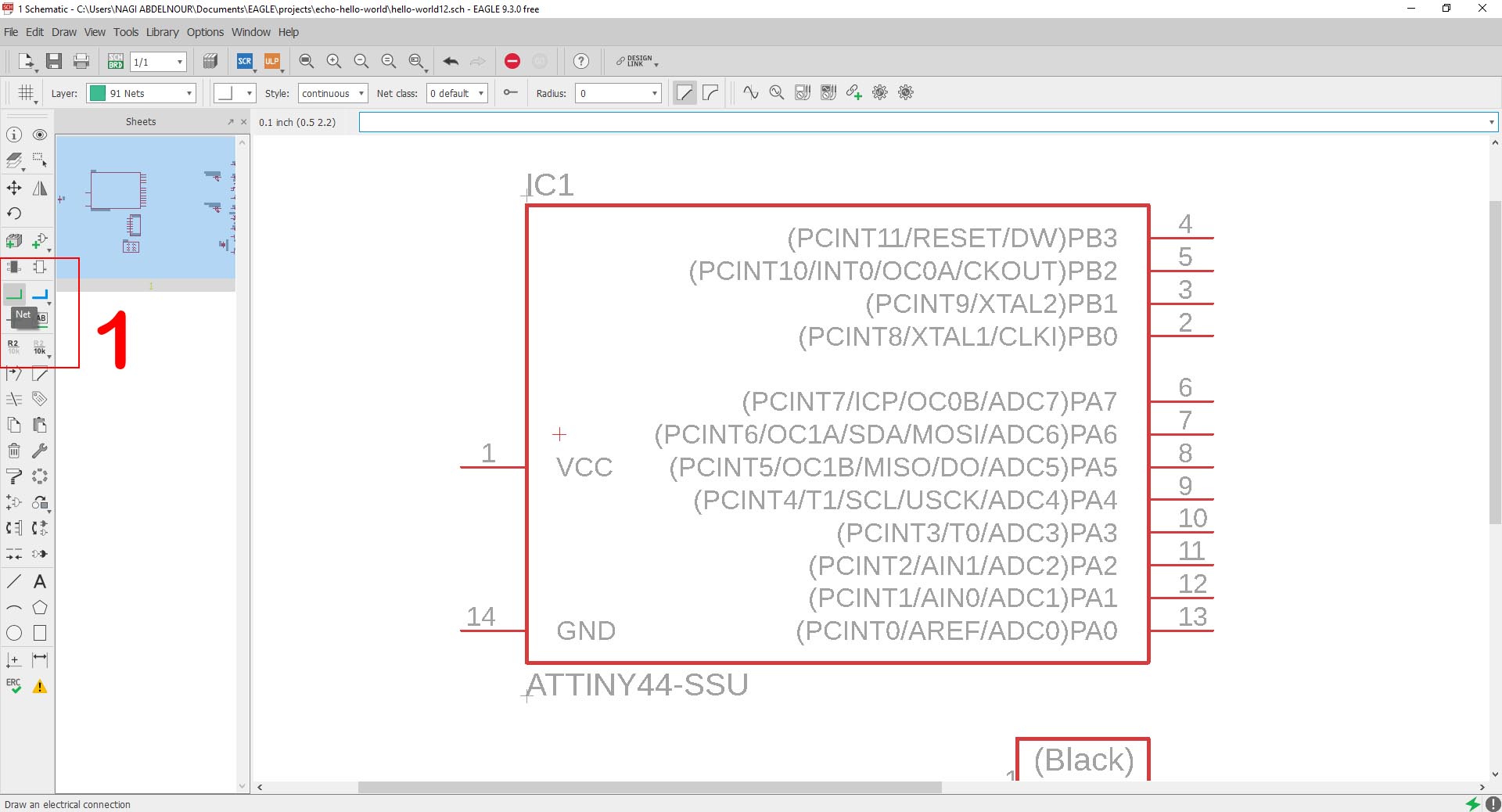This screenshot has width=1502, height=812.
Task: Open the sheet selector 1/1 dropdown
Action: 159,62
